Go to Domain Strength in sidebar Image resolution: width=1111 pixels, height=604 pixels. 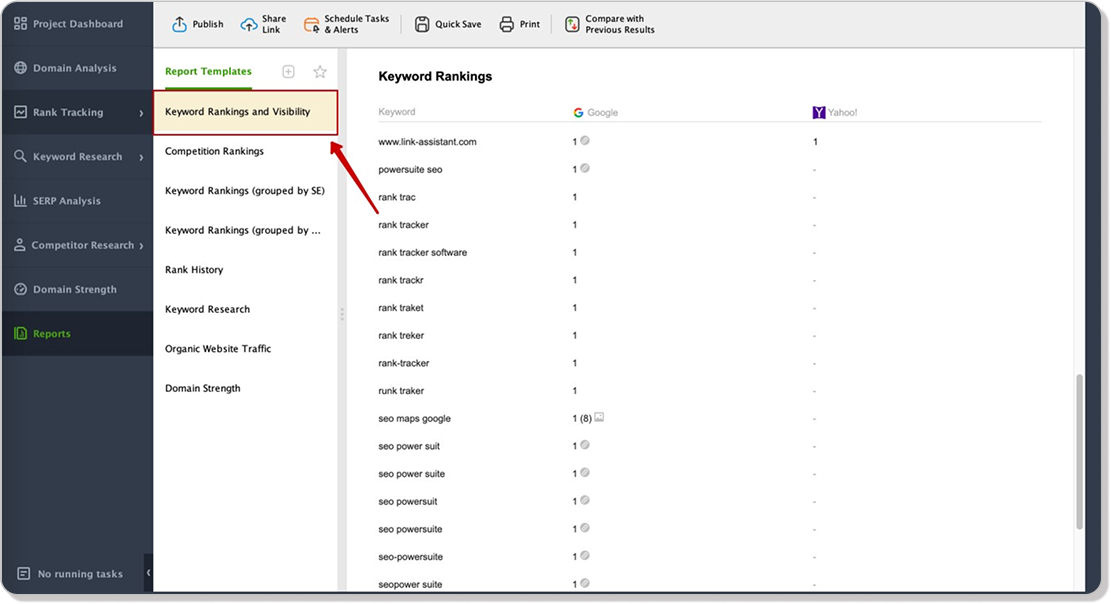tap(77, 289)
